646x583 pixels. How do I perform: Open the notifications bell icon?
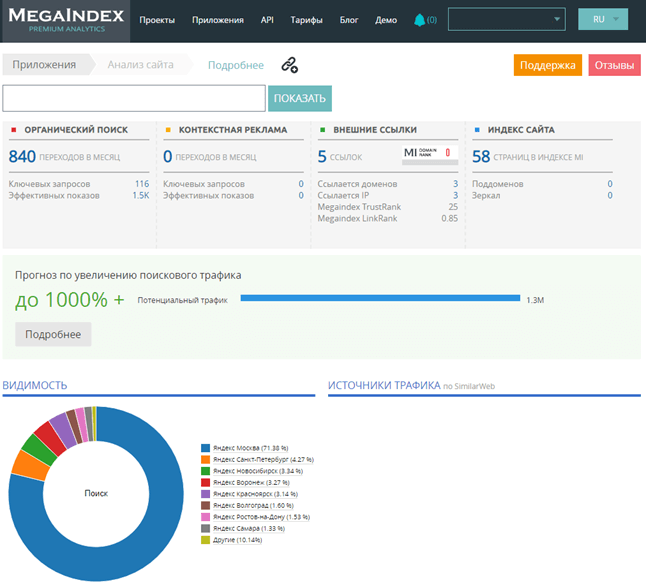419,20
